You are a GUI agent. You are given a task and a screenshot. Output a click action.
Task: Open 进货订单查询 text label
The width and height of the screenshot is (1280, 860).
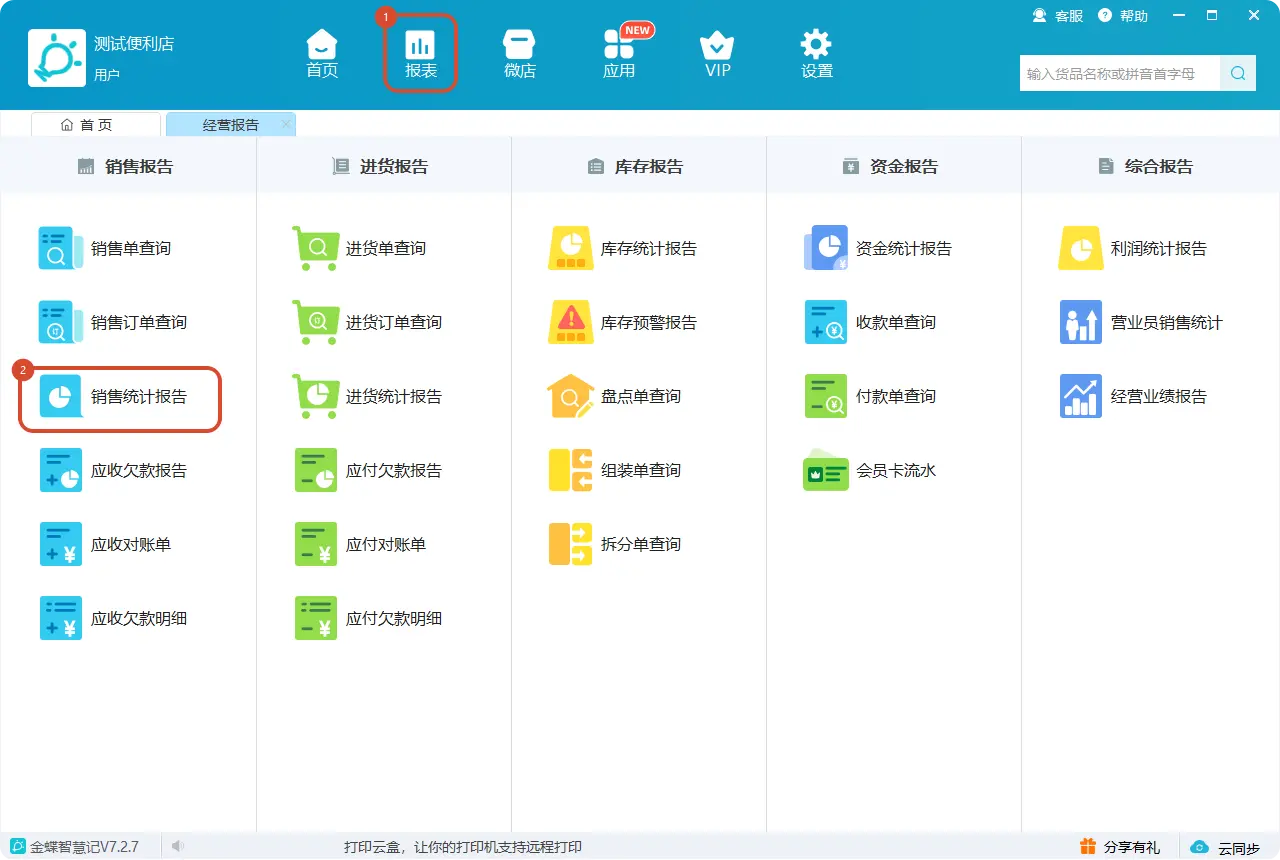(394, 322)
